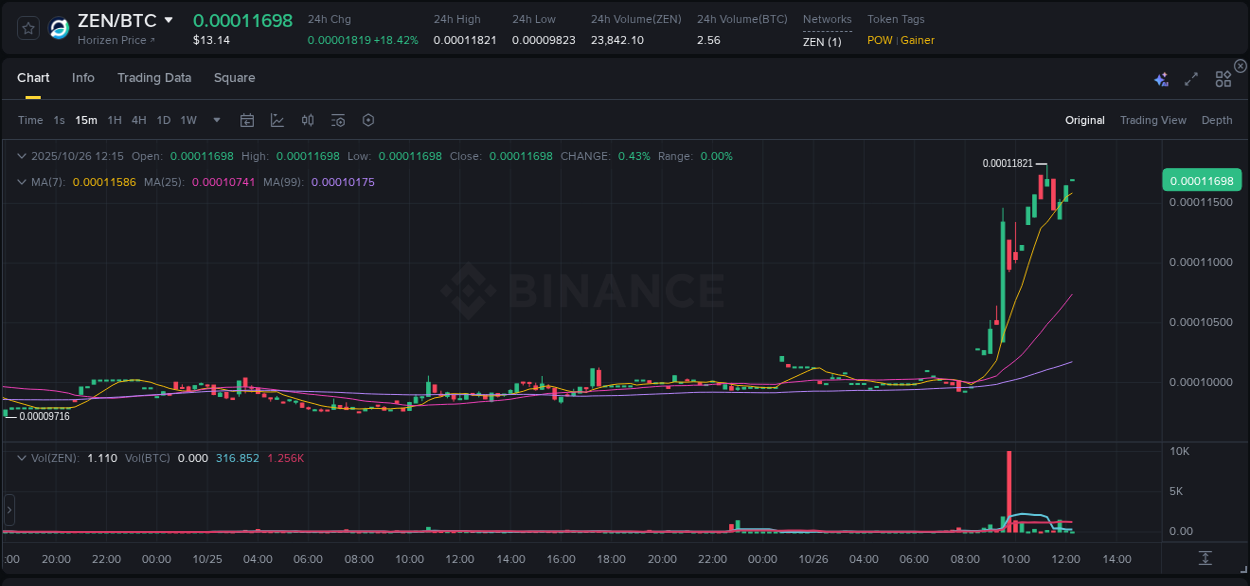Open the ZEN/BTC pair dropdown
1250x586 pixels.
pos(170,19)
